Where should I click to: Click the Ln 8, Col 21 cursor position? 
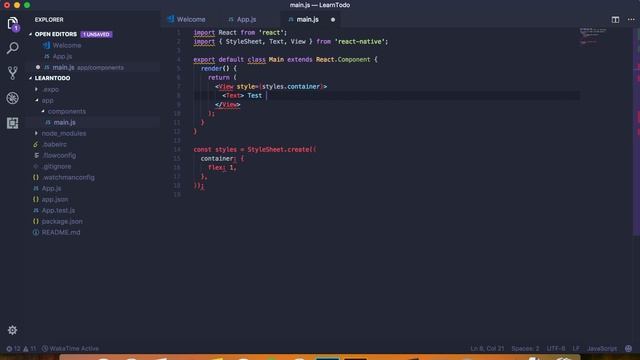(x=487, y=349)
